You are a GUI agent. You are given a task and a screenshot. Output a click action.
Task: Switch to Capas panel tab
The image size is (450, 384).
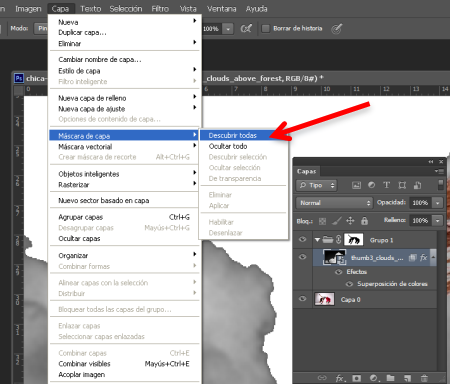coord(306,171)
